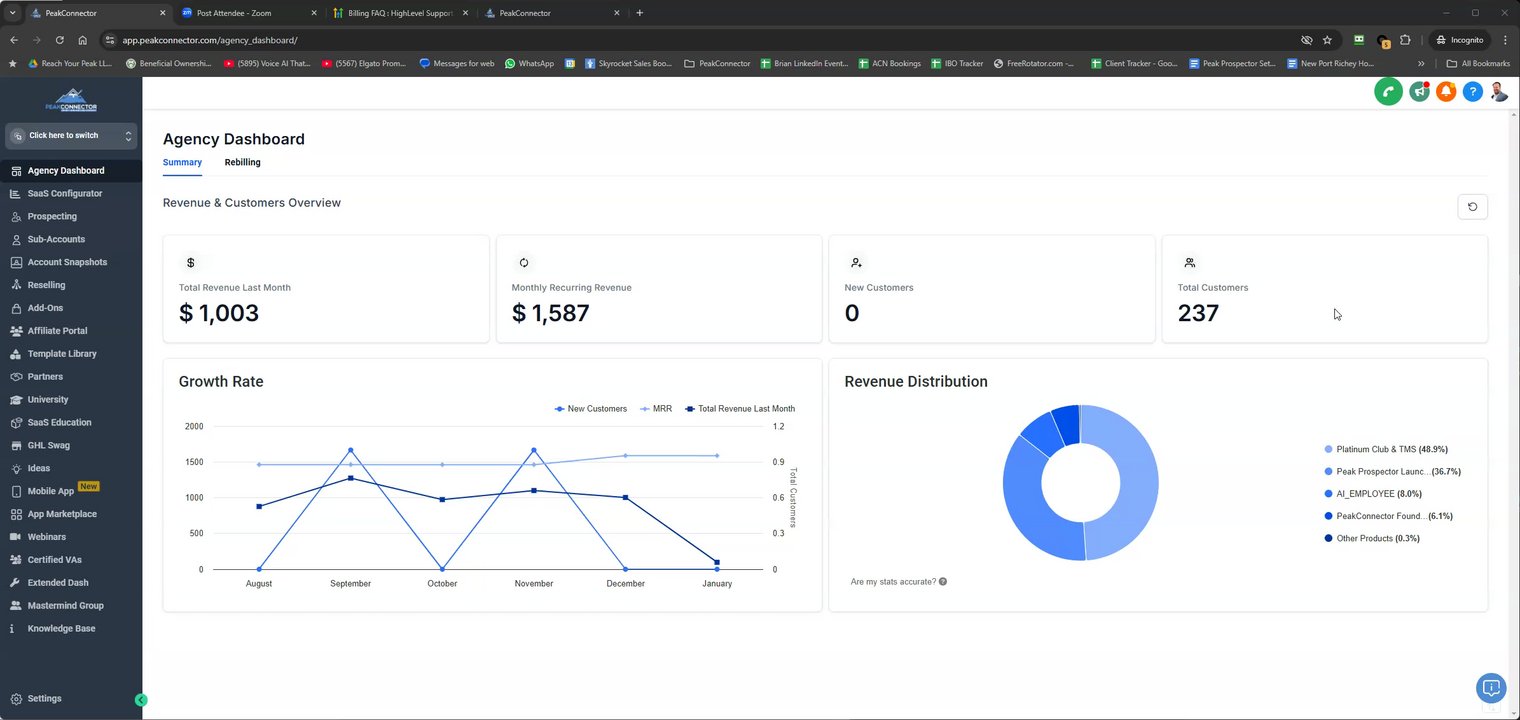Click the green phone dialer icon

[x=1388, y=92]
